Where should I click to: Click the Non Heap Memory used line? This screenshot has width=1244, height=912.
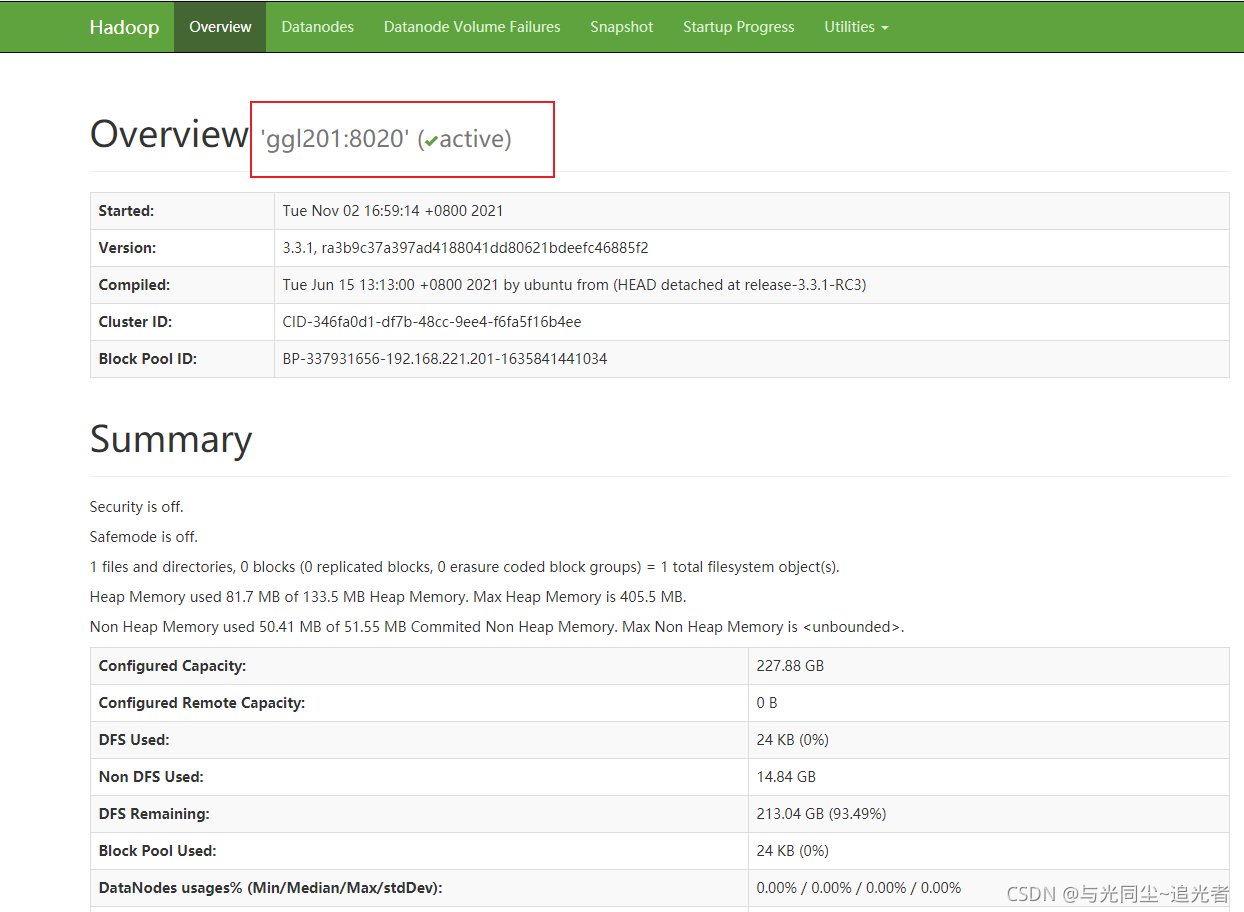click(497, 627)
